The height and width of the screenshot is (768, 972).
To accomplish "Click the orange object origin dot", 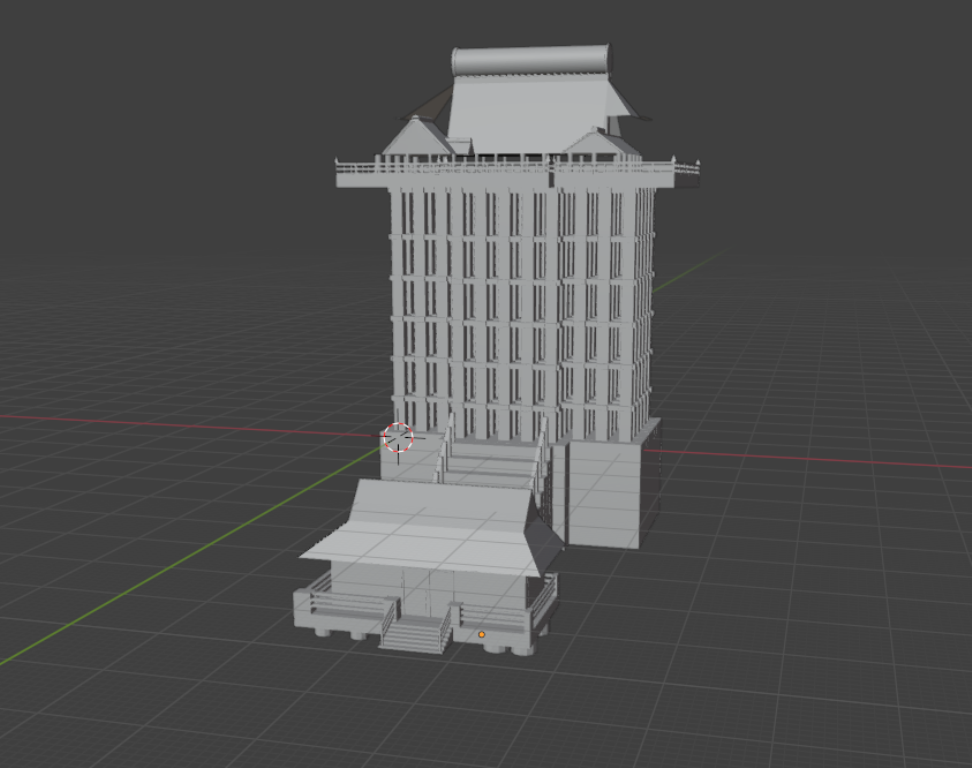I will click(482, 635).
